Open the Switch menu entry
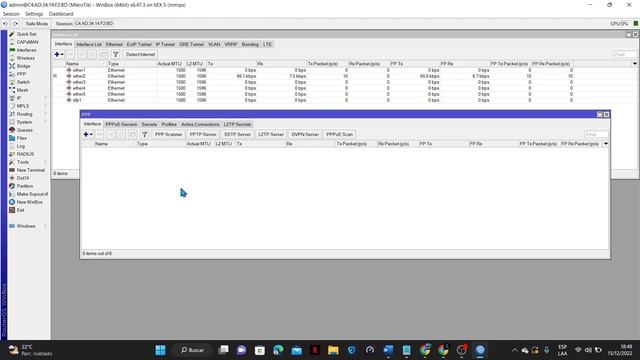 (23, 82)
